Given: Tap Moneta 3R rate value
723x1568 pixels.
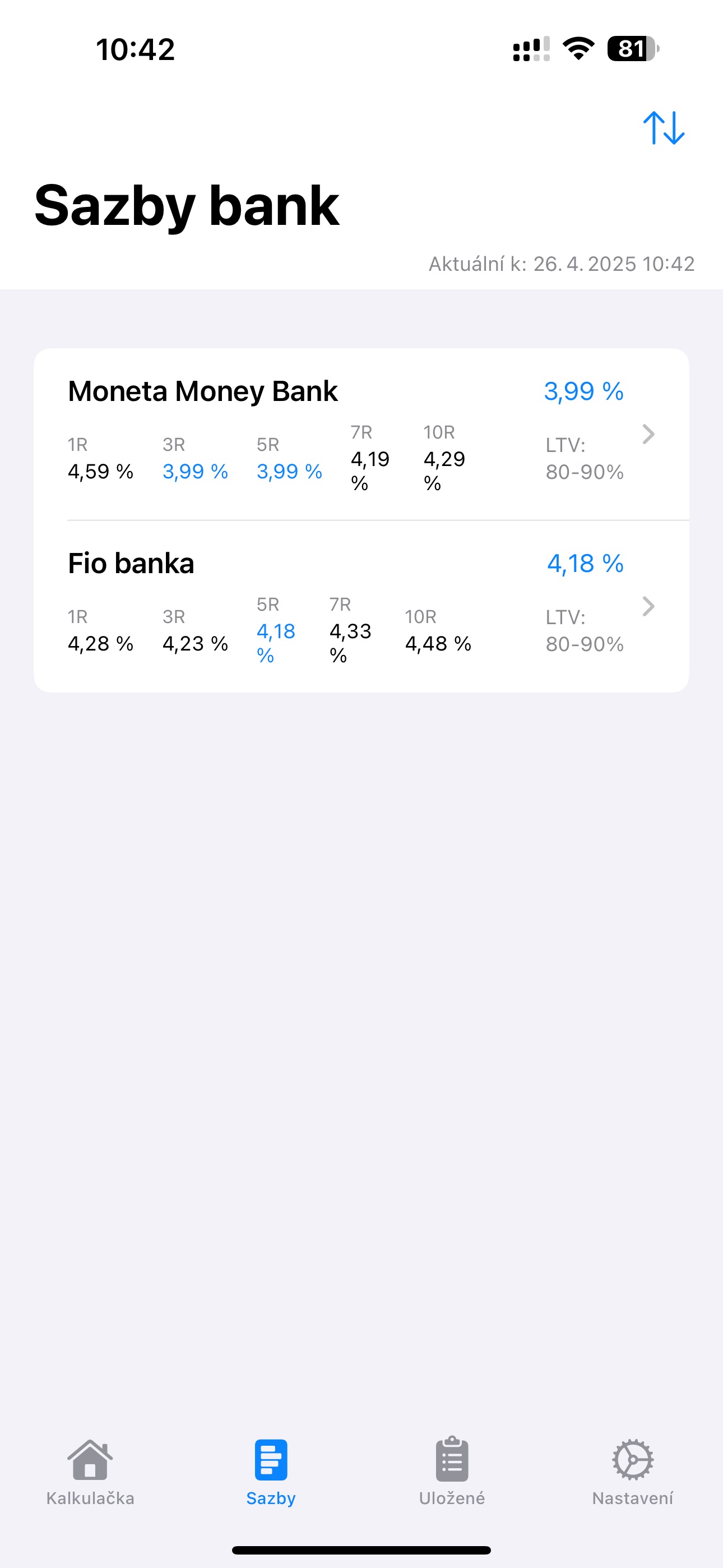Looking at the screenshot, I should pyautogui.click(x=194, y=472).
